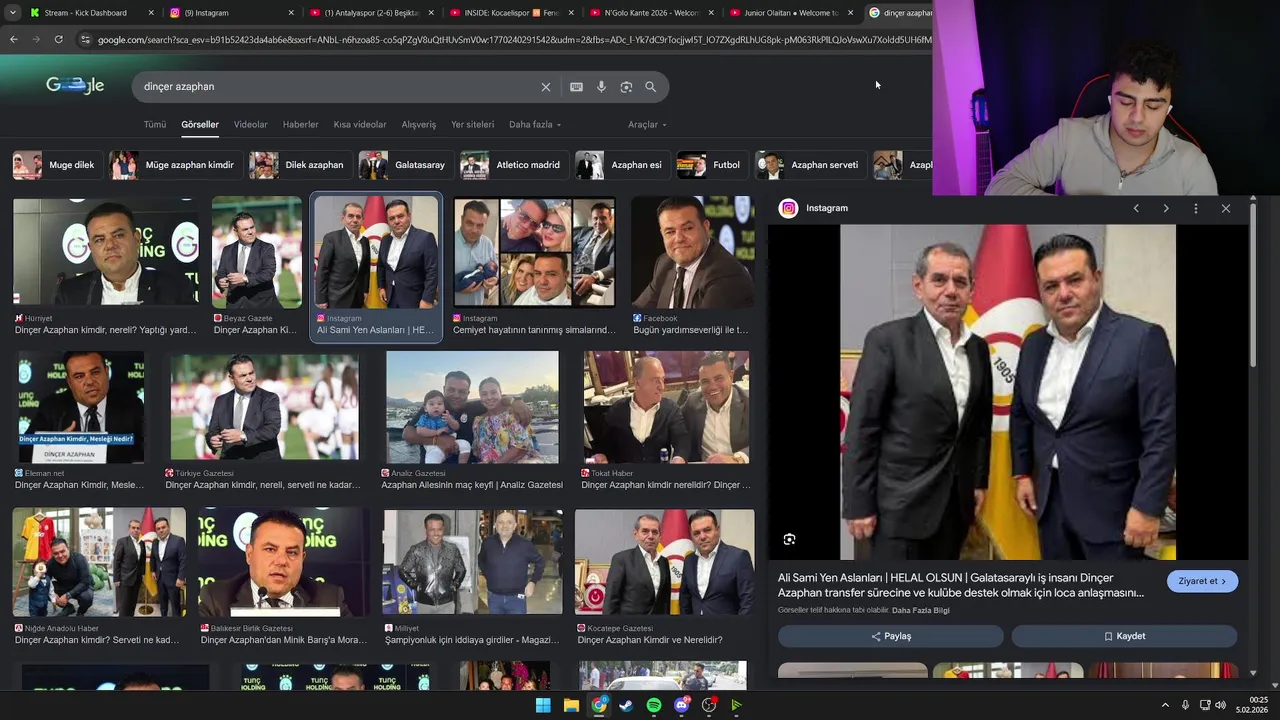Screen dimensions: 1280x720
Task: Click the 'Ziyaret et' button
Action: pos(1202,581)
